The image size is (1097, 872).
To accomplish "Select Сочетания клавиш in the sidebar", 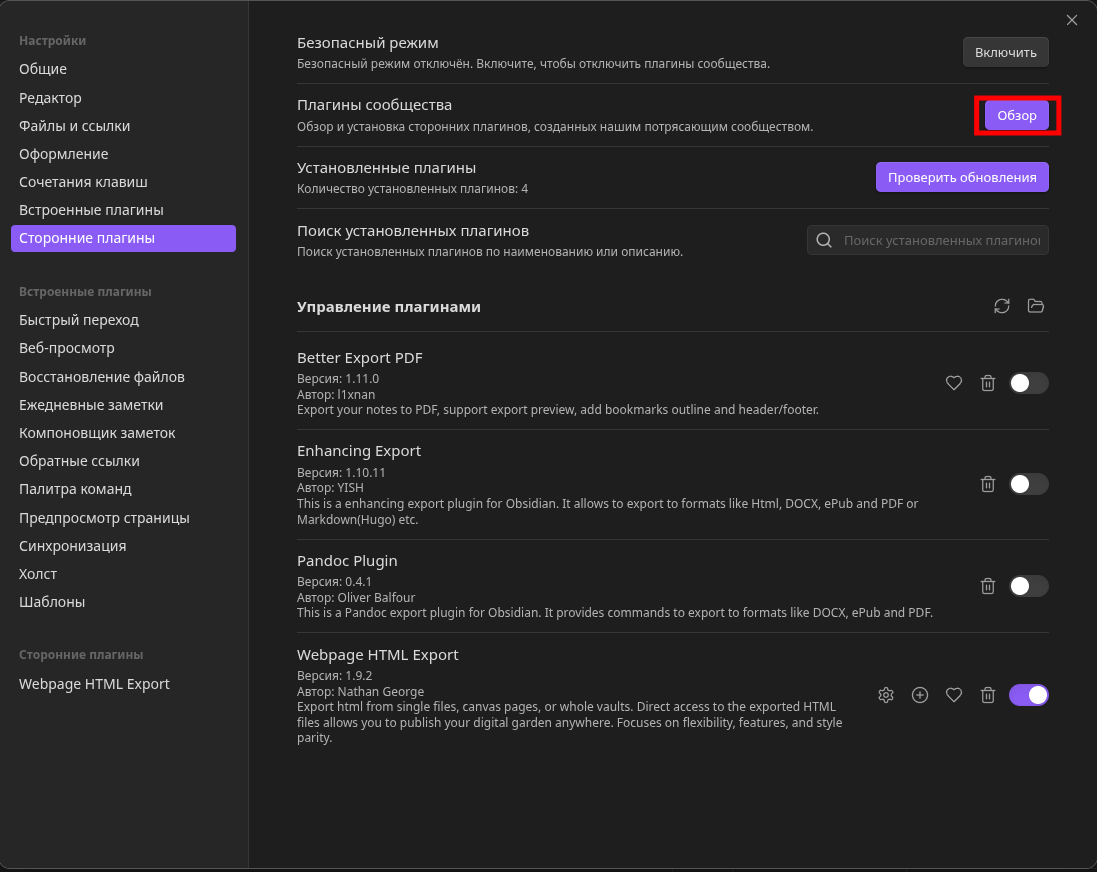I will click(83, 182).
